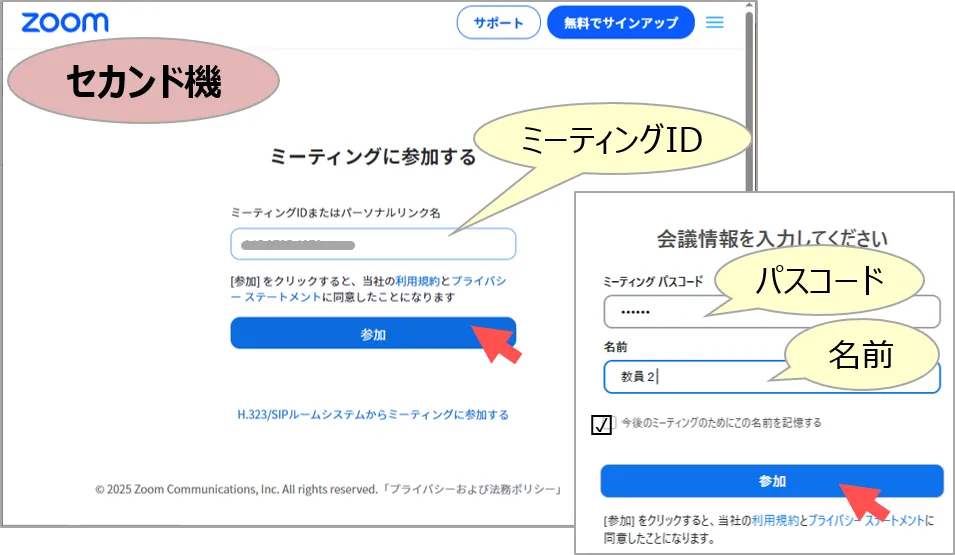
Task: Open the 利用規約 link in the passcode dialog
Action: click(775, 521)
